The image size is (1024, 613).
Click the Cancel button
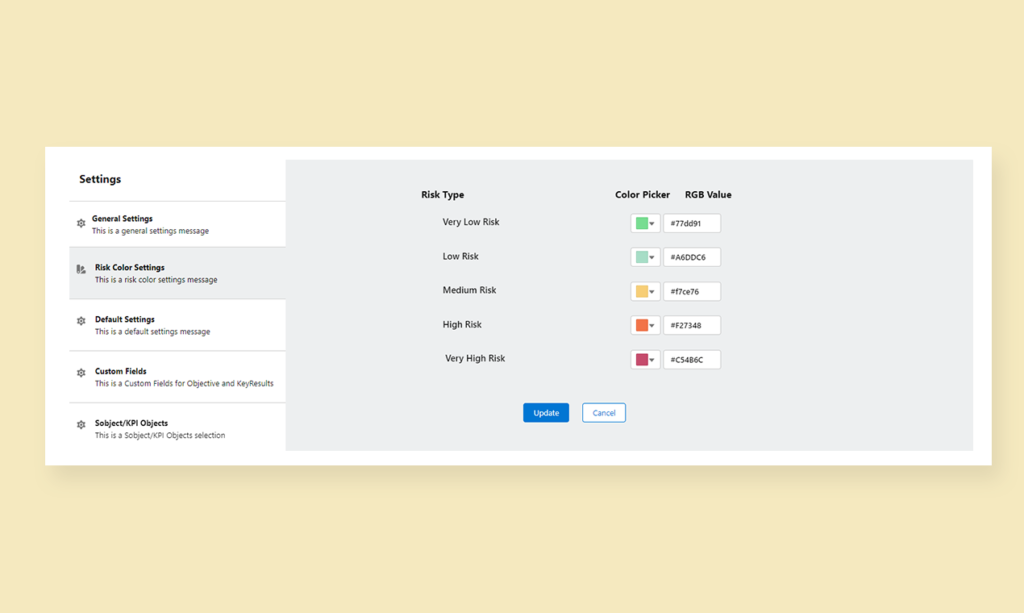click(x=603, y=412)
